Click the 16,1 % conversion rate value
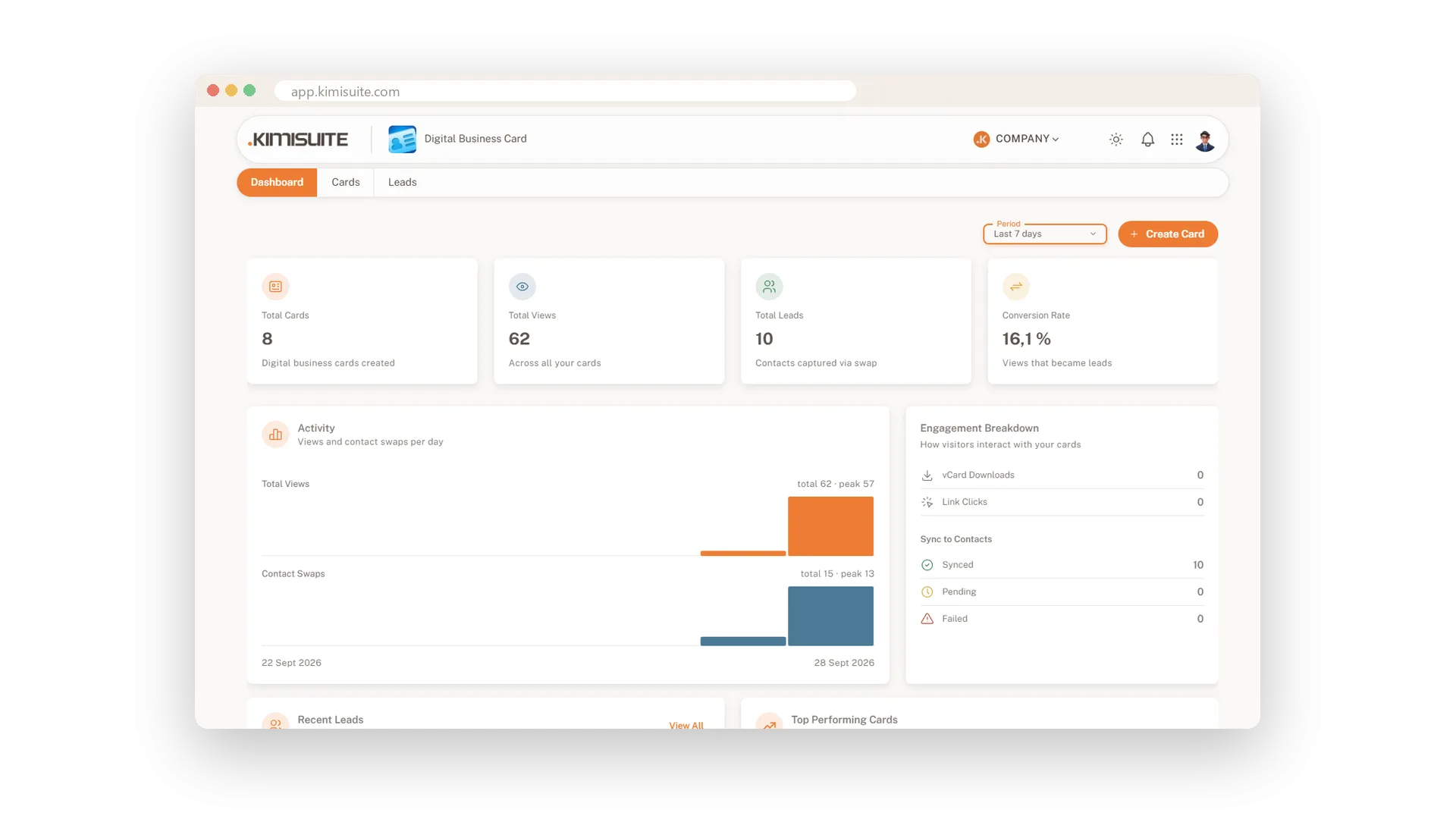The image size is (1456, 819). pos(1027,339)
